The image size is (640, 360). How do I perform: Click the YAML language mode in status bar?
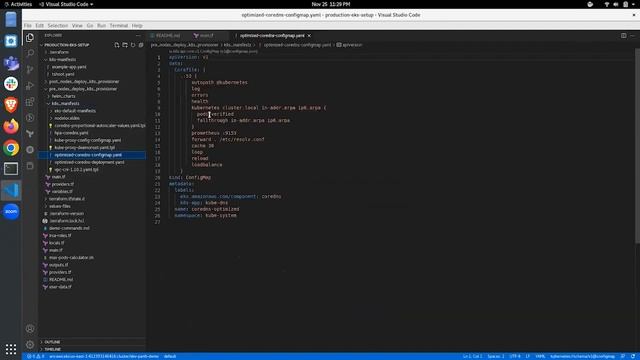[x=540, y=356]
